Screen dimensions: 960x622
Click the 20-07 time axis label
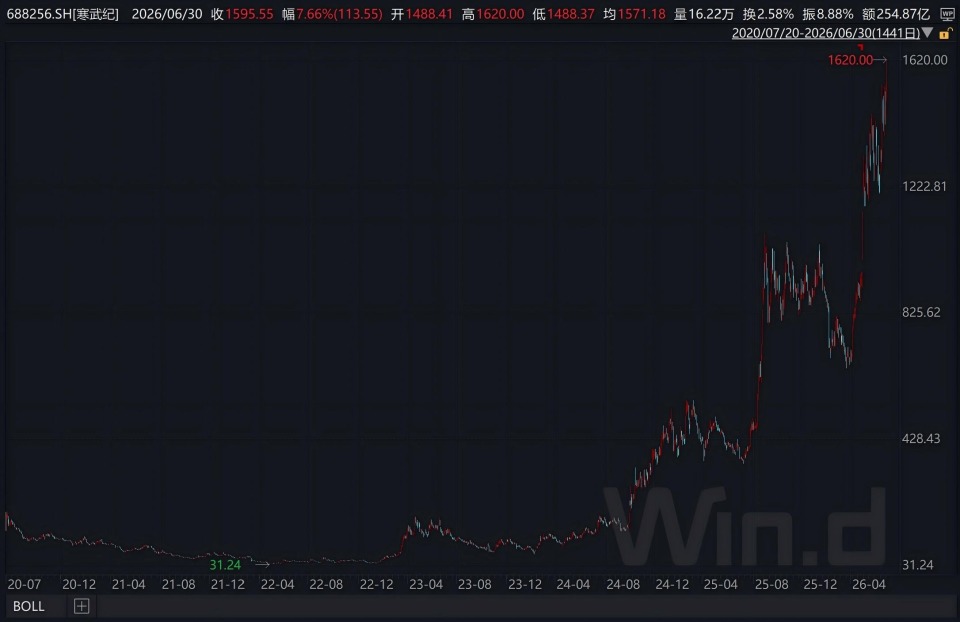24,585
